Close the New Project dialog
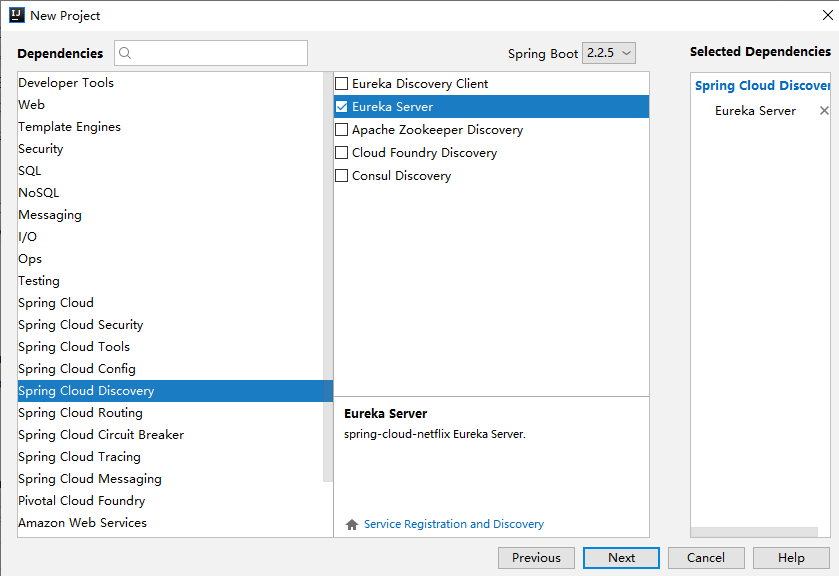The height and width of the screenshot is (576, 839). [x=827, y=15]
